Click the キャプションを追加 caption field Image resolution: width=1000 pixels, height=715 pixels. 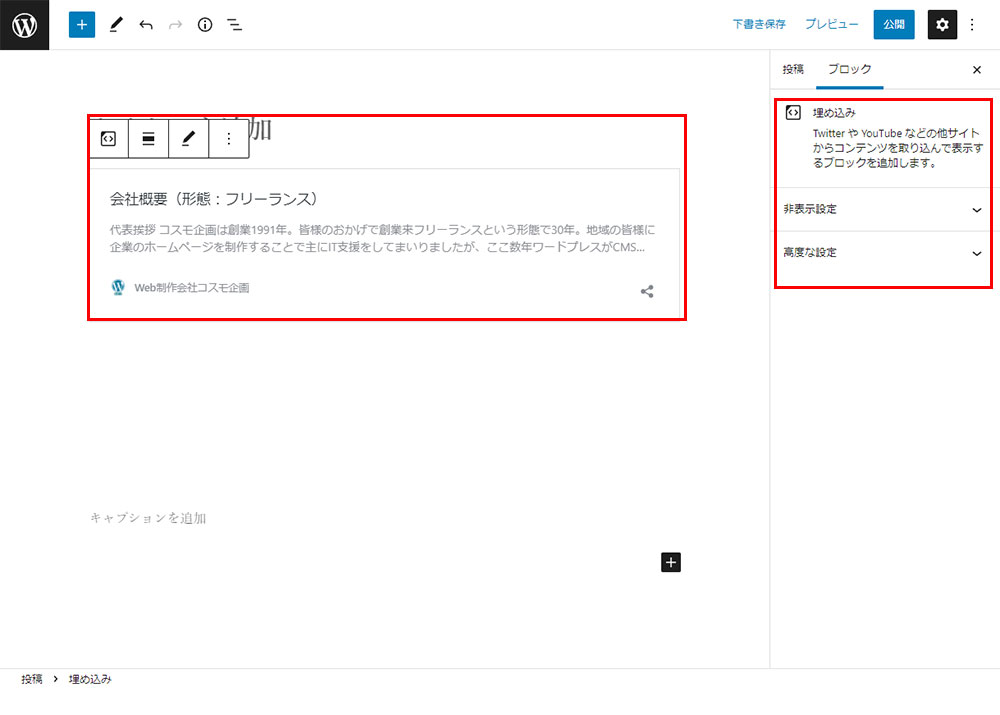(x=149, y=518)
